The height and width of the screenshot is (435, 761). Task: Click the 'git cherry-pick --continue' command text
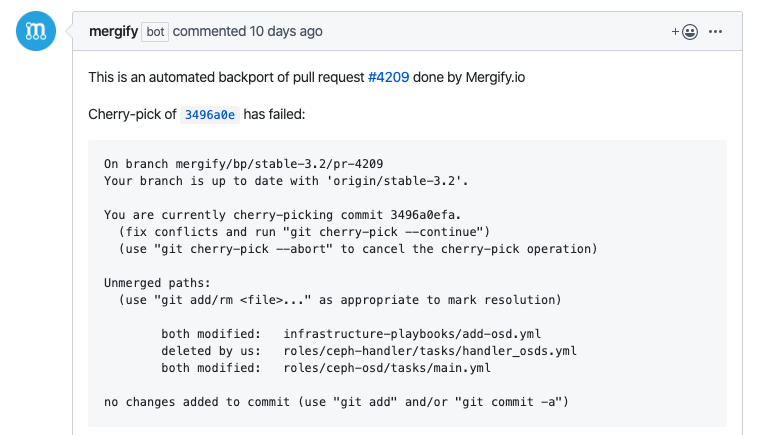point(386,232)
